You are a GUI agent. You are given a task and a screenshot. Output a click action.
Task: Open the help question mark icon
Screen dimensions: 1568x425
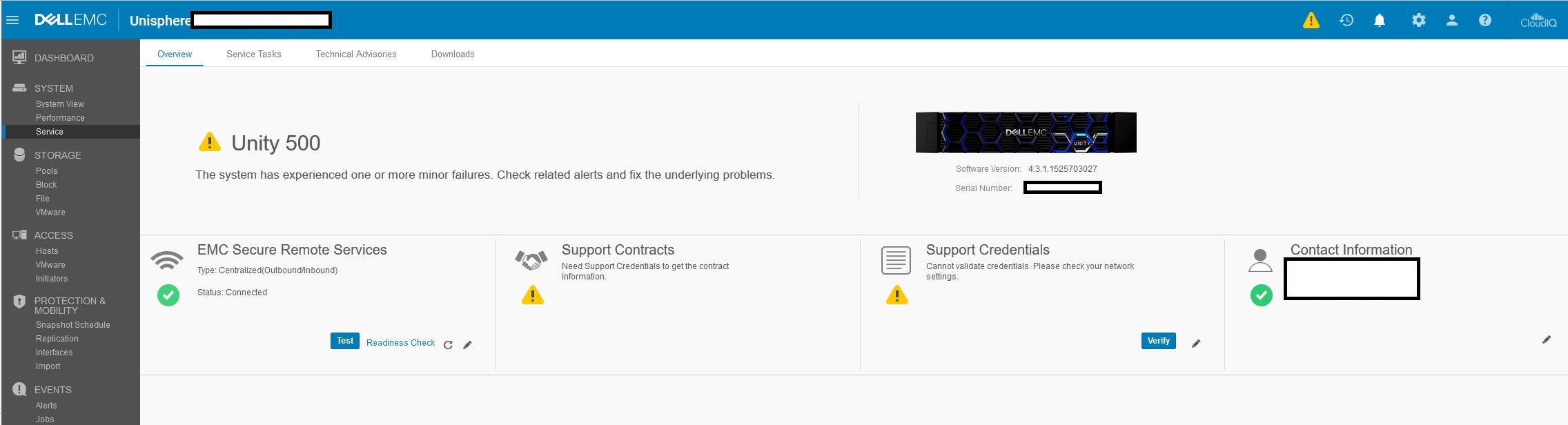(1484, 21)
